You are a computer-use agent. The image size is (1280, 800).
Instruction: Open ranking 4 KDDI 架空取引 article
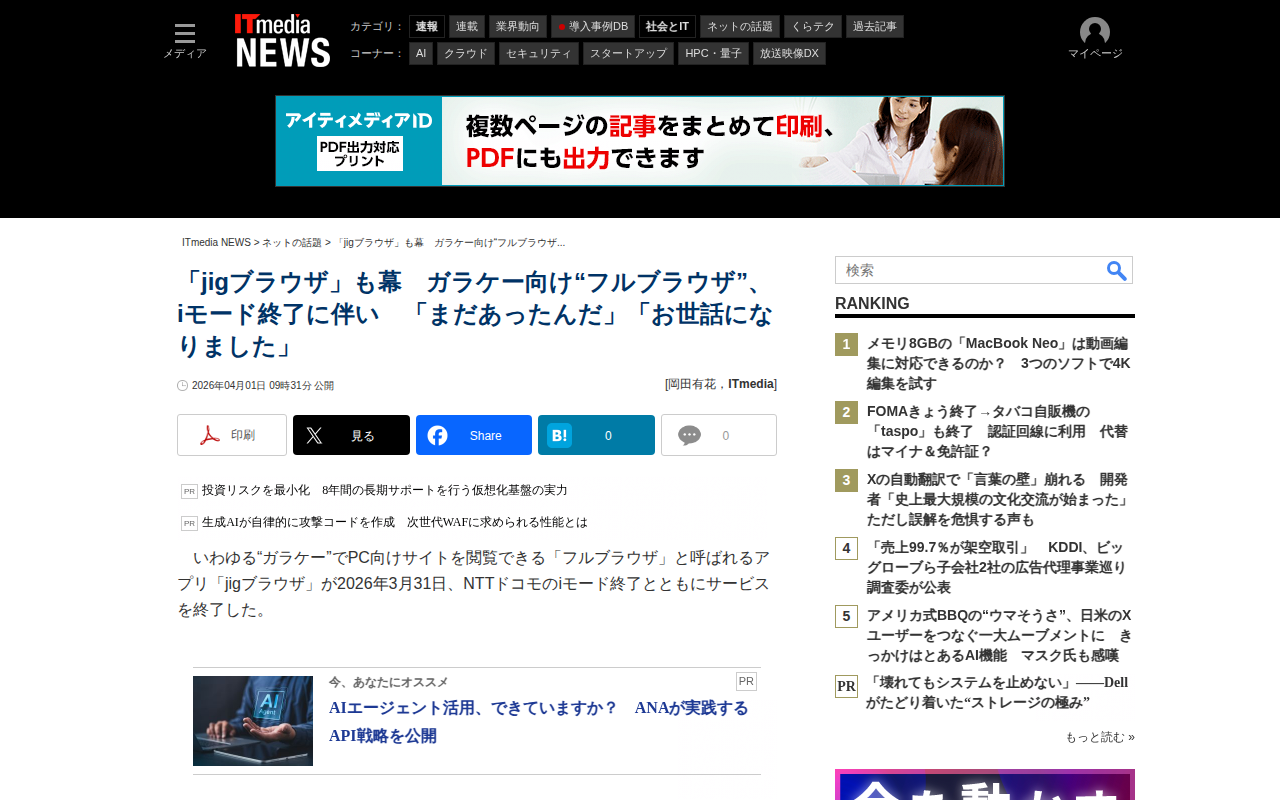tap(999, 568)
